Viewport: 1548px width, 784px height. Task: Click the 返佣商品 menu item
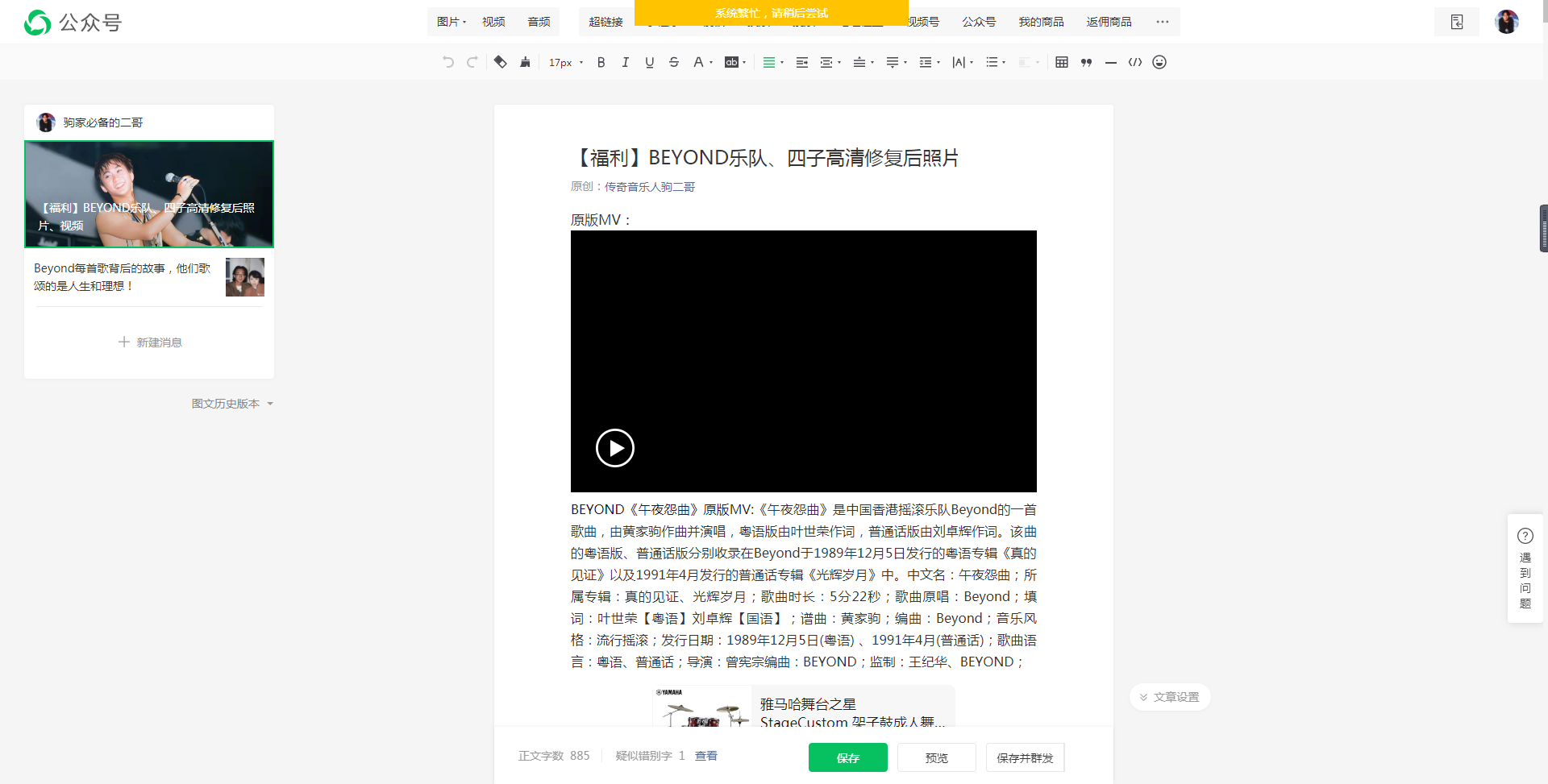point(1109,22)
